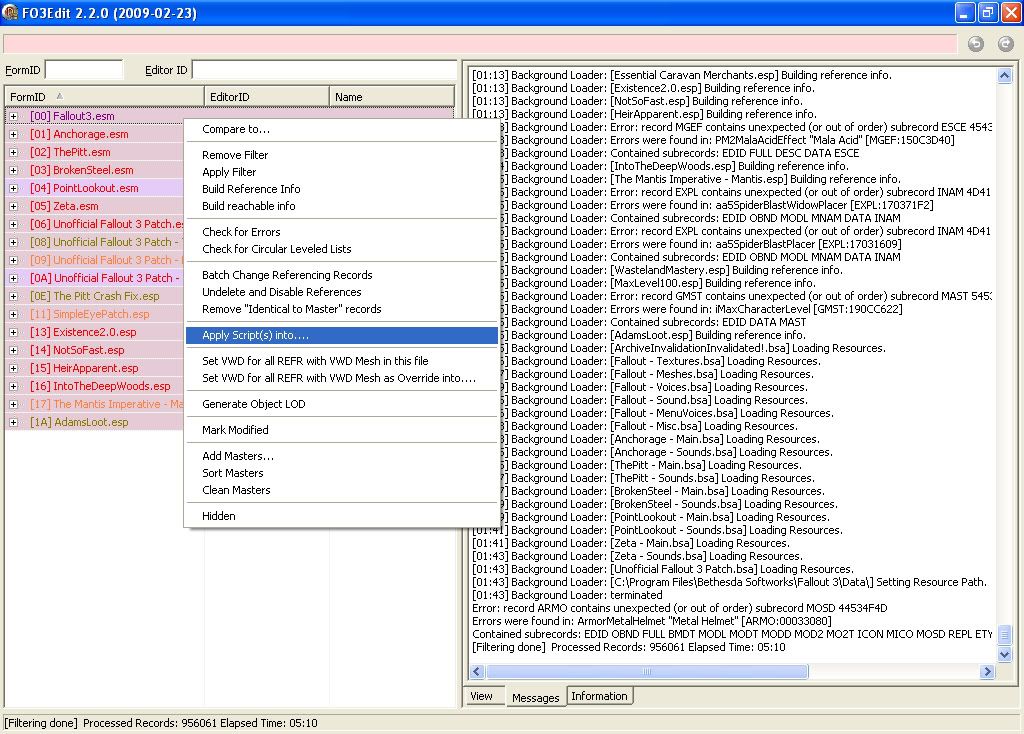
Task: Expand the [14] NotSoFast.esp node
Action: (13, 351)
